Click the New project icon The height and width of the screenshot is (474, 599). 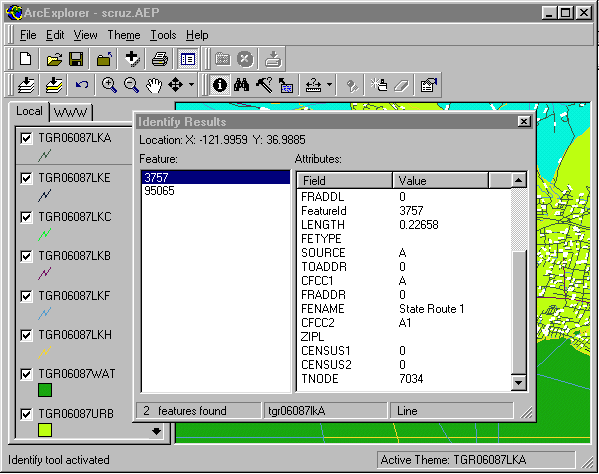point(26,59)
